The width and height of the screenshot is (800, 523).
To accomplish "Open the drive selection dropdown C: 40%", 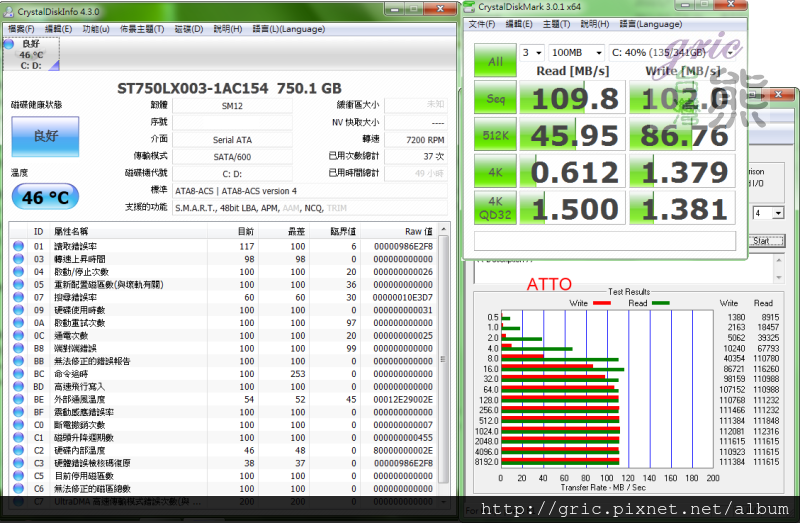I will [672, 53].
